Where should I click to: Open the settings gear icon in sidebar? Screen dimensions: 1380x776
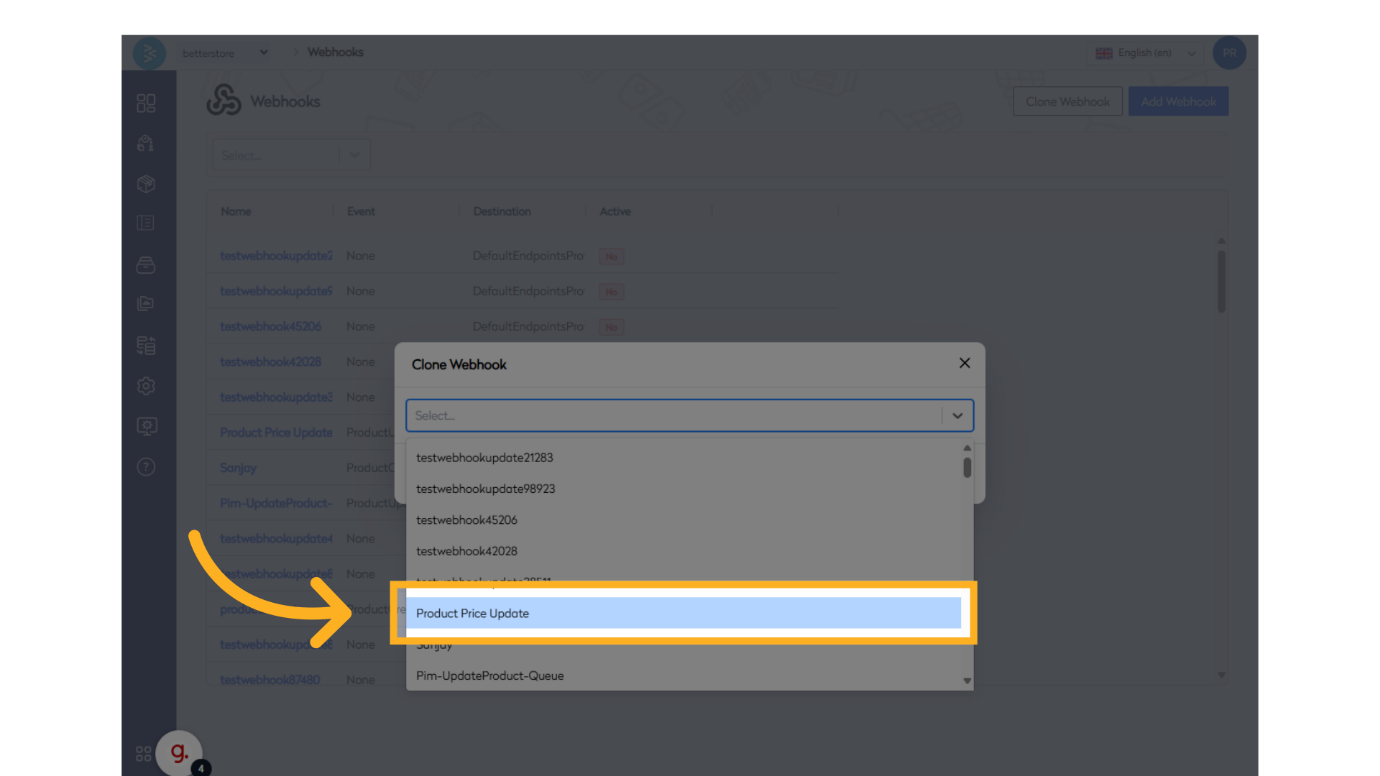click(x=146, y=386)
